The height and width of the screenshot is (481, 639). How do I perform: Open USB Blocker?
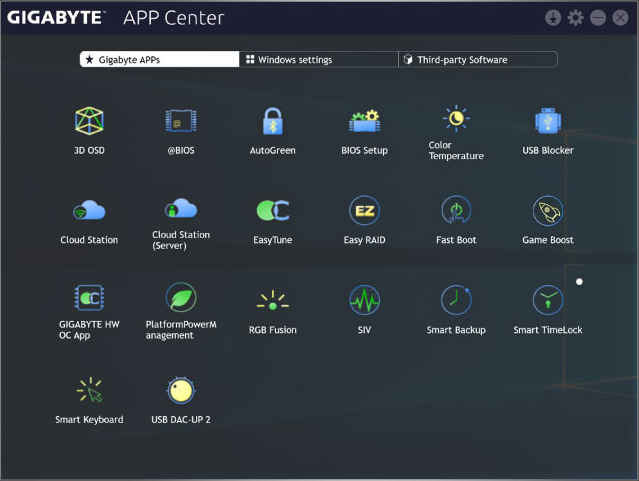tap(548, 121)
